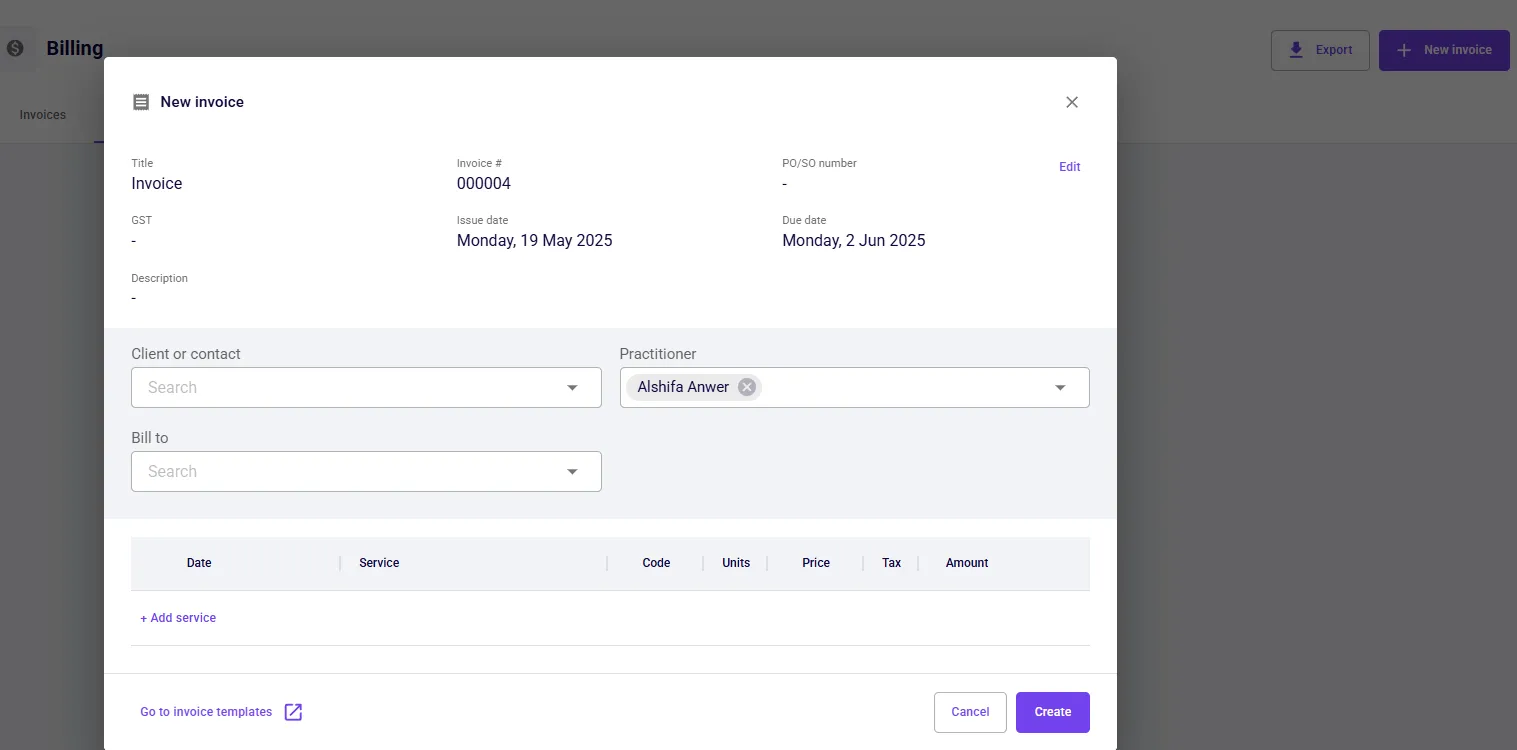The image size is (1517, 750).
Task: Click the Export download icon
Action: pyautogui.click(x=1296, y=50)
